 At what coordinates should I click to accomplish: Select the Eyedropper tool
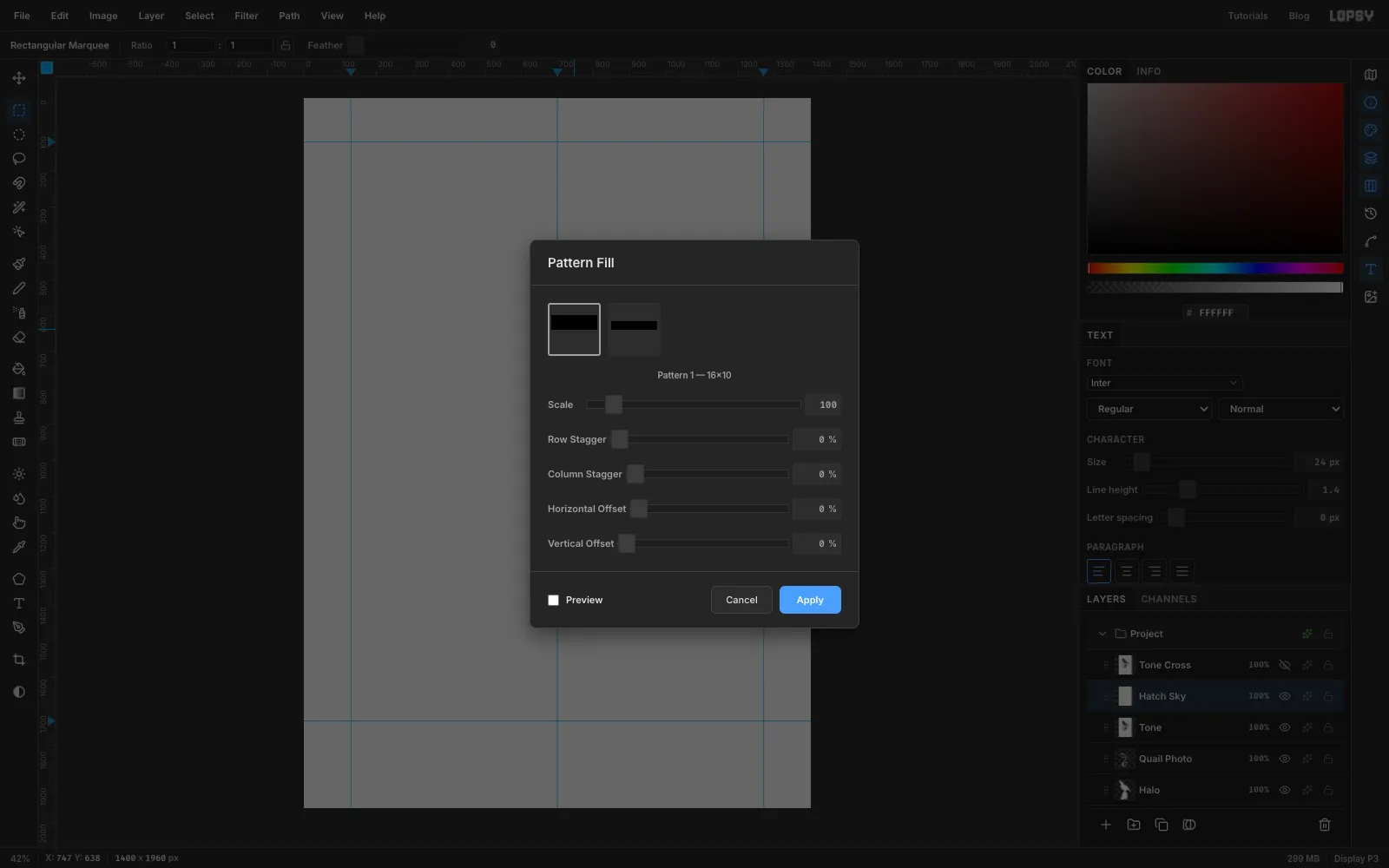pos(19,547)
